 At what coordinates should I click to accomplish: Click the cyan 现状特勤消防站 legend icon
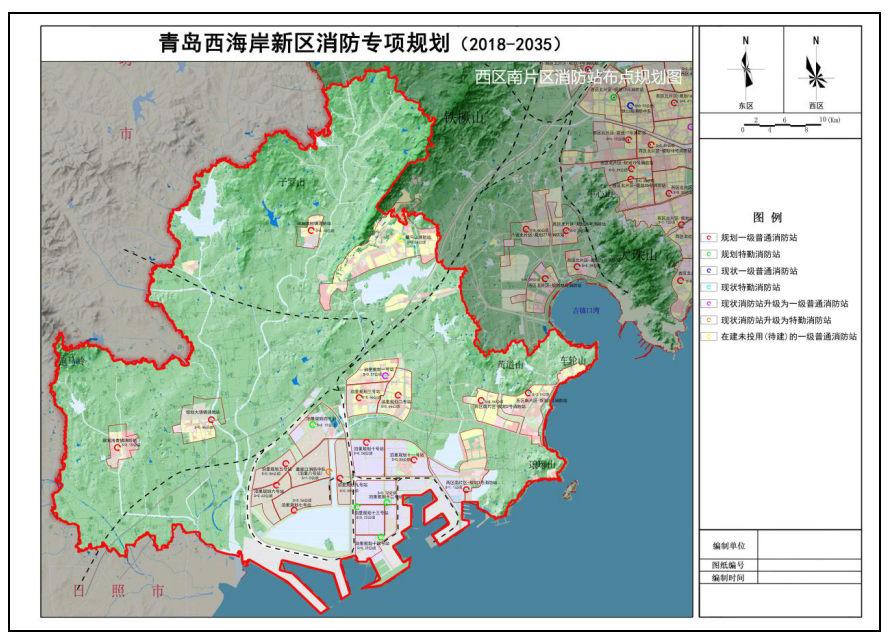[709, 287]
